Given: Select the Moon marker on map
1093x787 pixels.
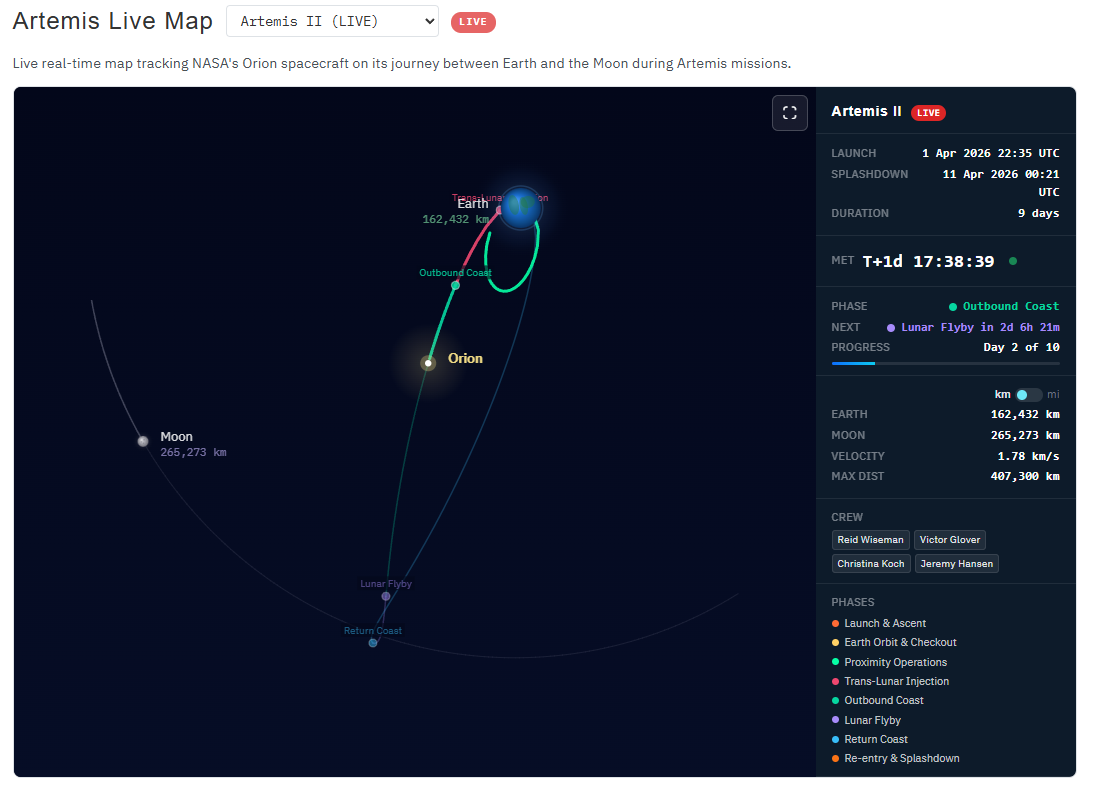Looking at the screenshot, I should [143, 441].
